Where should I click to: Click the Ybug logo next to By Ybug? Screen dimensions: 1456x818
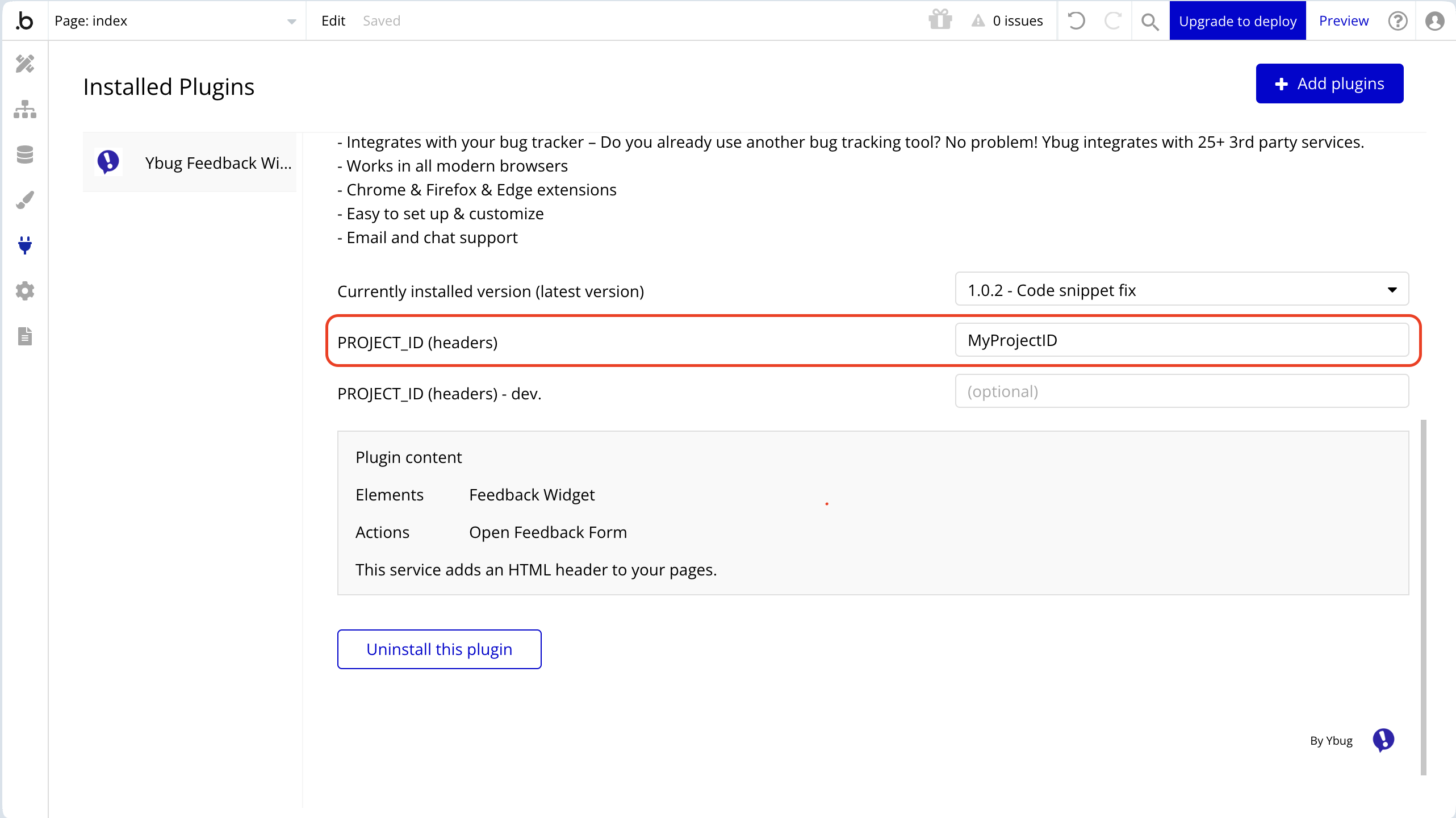click(1383, 740)
